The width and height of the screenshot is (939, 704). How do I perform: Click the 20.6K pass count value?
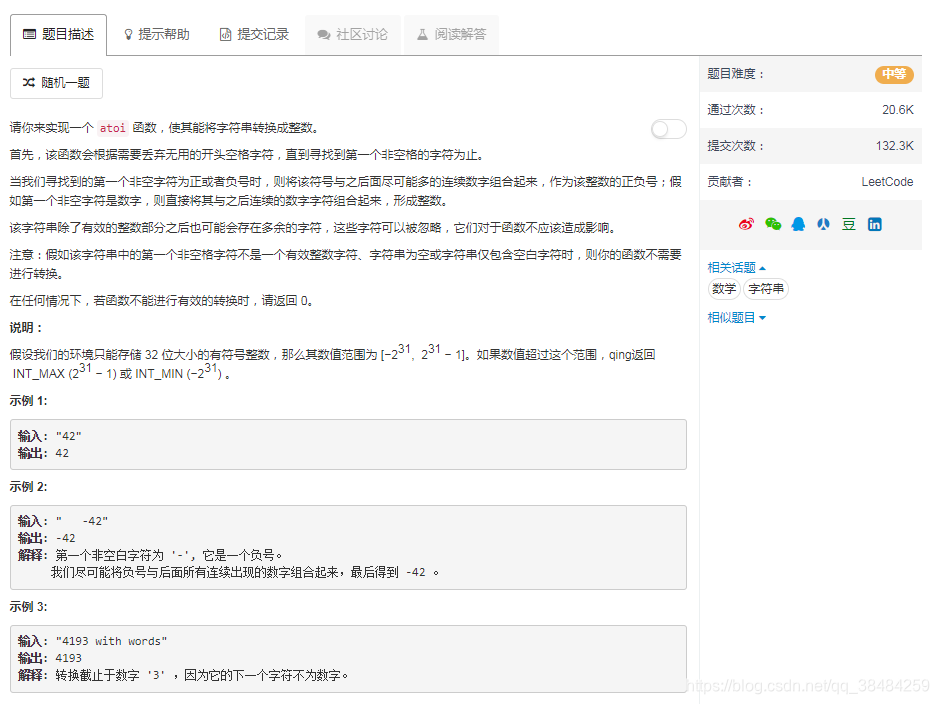(x=898, y=110)
